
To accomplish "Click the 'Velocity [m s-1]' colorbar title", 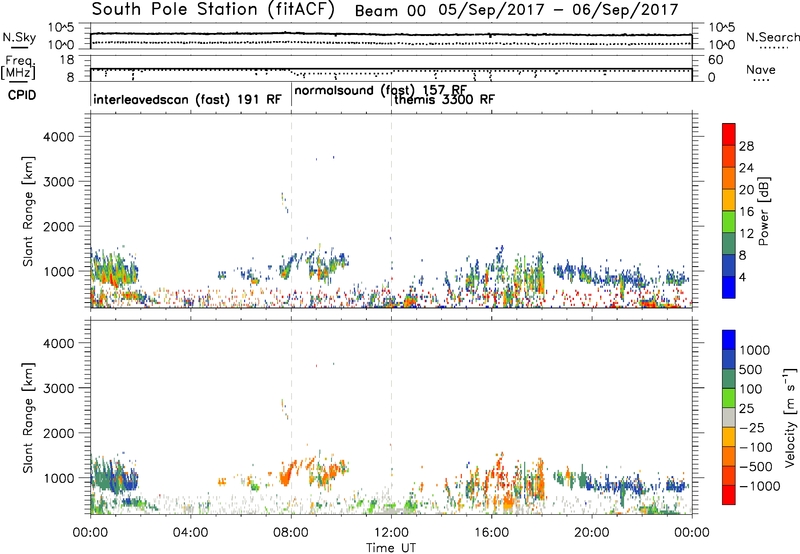I will coord(790,417).
